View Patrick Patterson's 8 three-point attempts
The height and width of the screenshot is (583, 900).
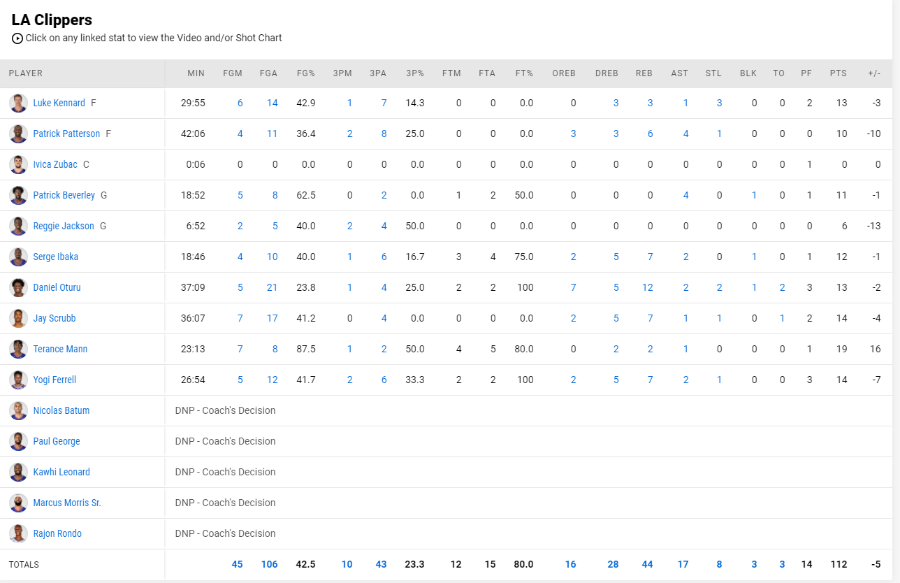384,134
